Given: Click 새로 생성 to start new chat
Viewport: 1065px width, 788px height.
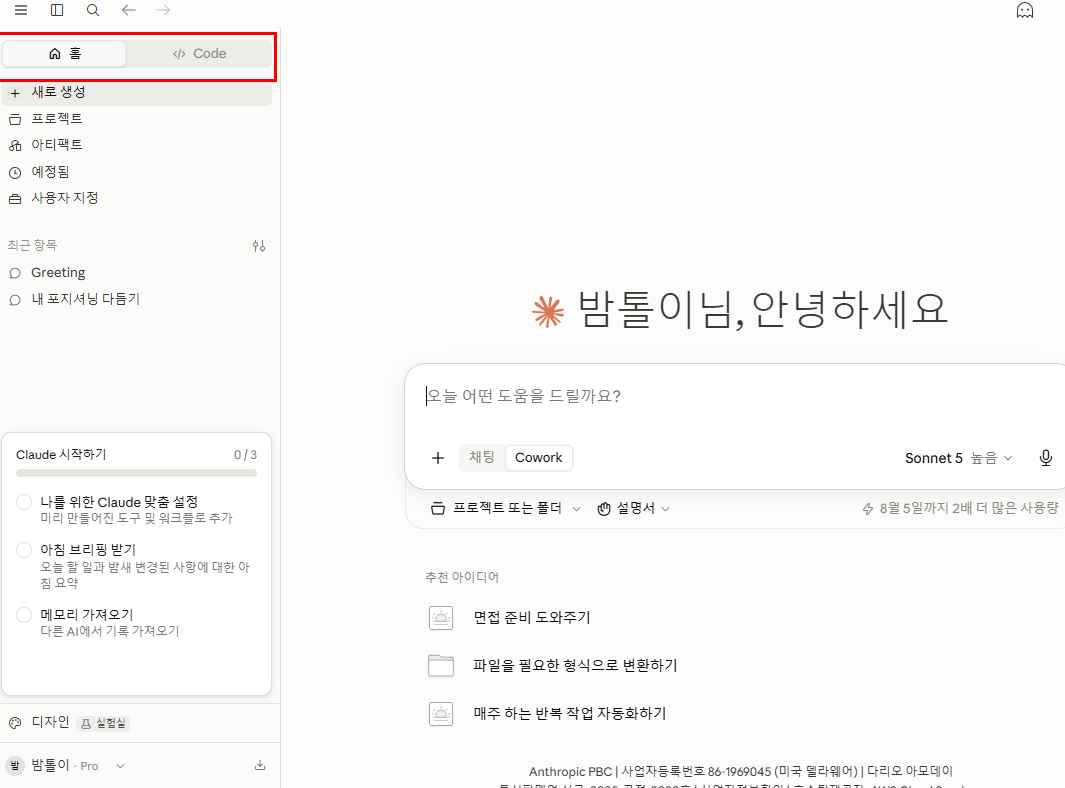Looking at the screenshot, I should pyautogui.click(x=136, y=92).
